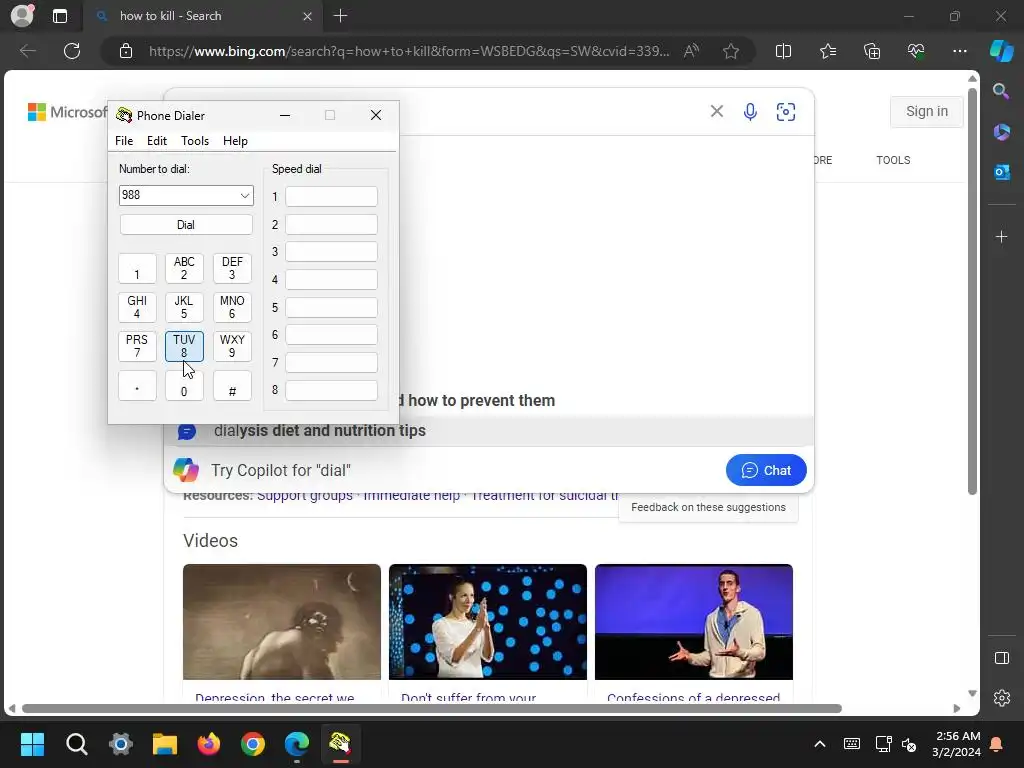Click the horizontal page scrollbar
This screenshot has width=1024, height=768.
coord(432,709)
